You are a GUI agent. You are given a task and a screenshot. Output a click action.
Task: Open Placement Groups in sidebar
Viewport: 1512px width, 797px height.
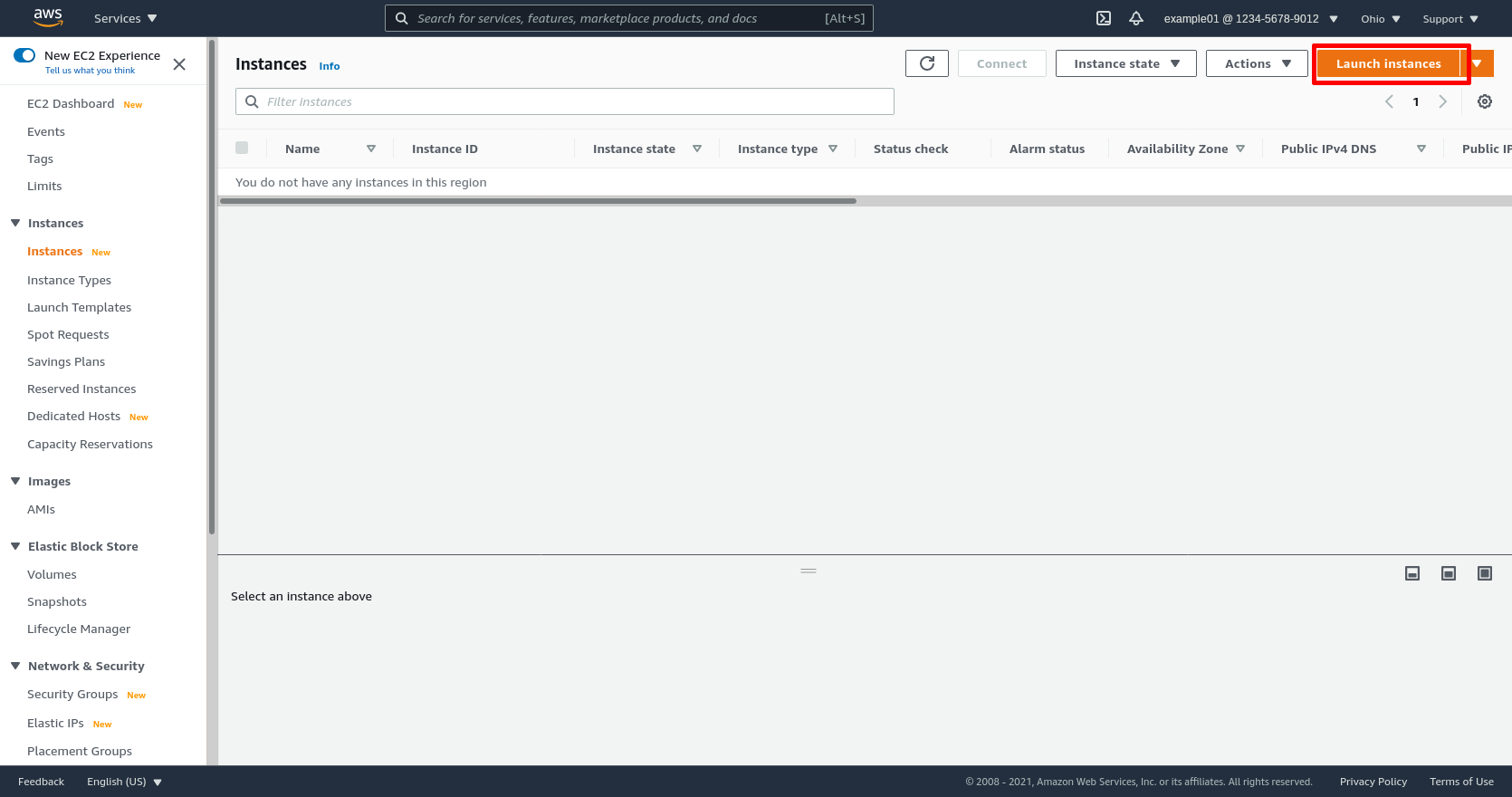80,751
